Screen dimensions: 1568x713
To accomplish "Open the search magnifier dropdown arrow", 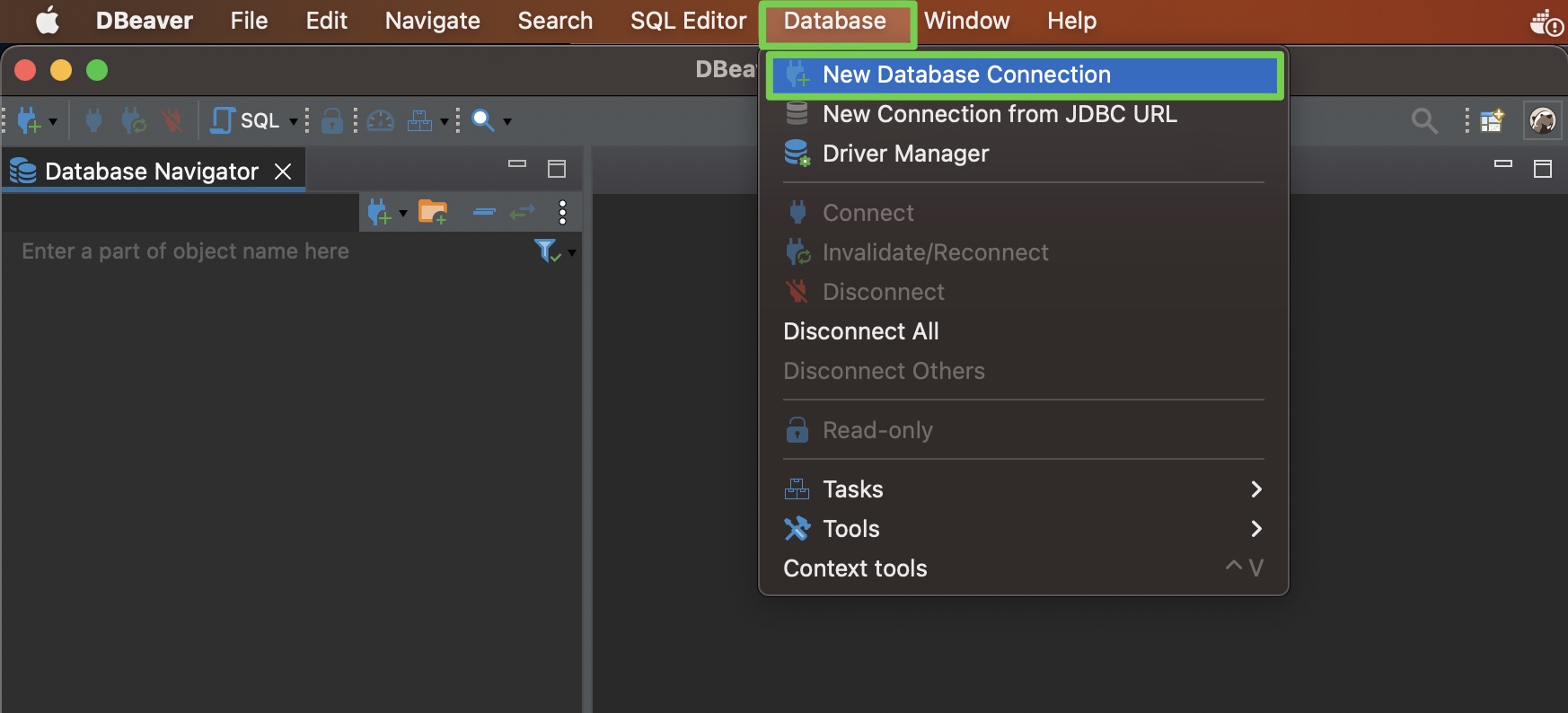I will coord(507,121).
